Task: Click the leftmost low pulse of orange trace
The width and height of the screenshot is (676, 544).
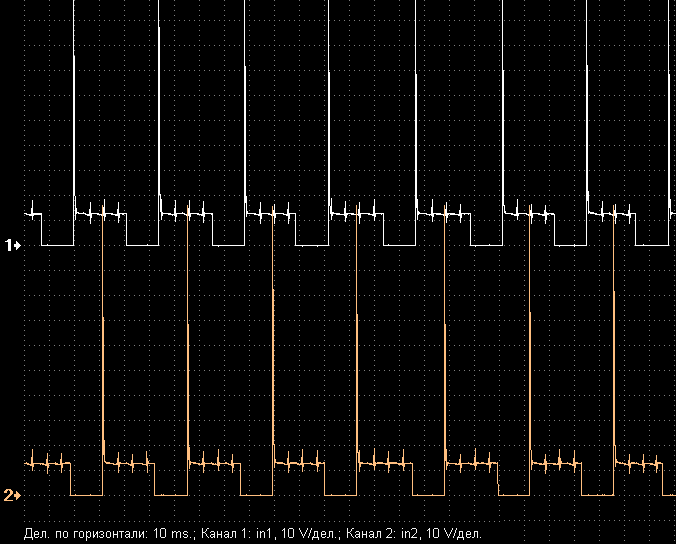Action: 87,494
